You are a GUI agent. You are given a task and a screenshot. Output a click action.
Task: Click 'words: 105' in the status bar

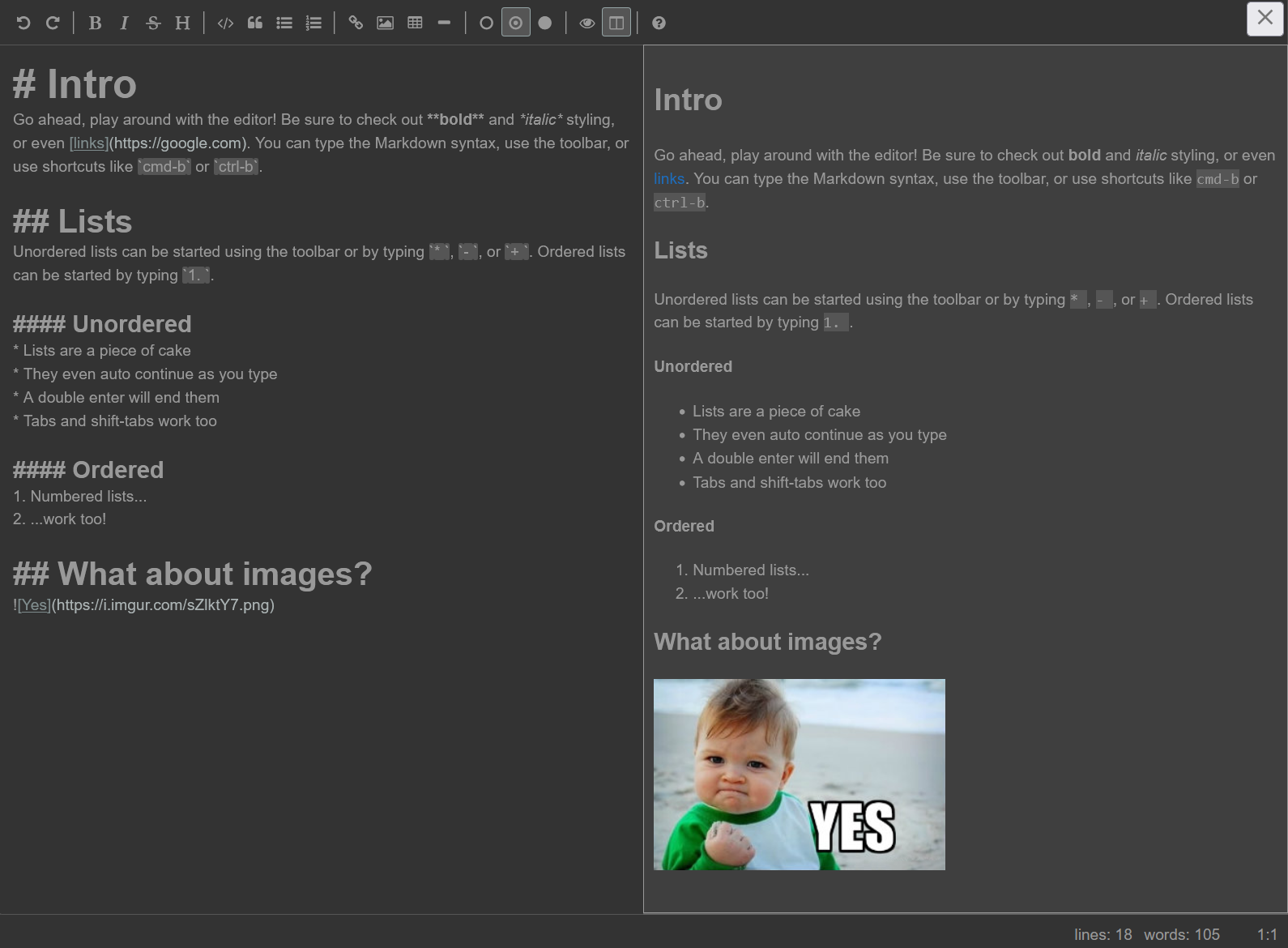click(1182, 934)
